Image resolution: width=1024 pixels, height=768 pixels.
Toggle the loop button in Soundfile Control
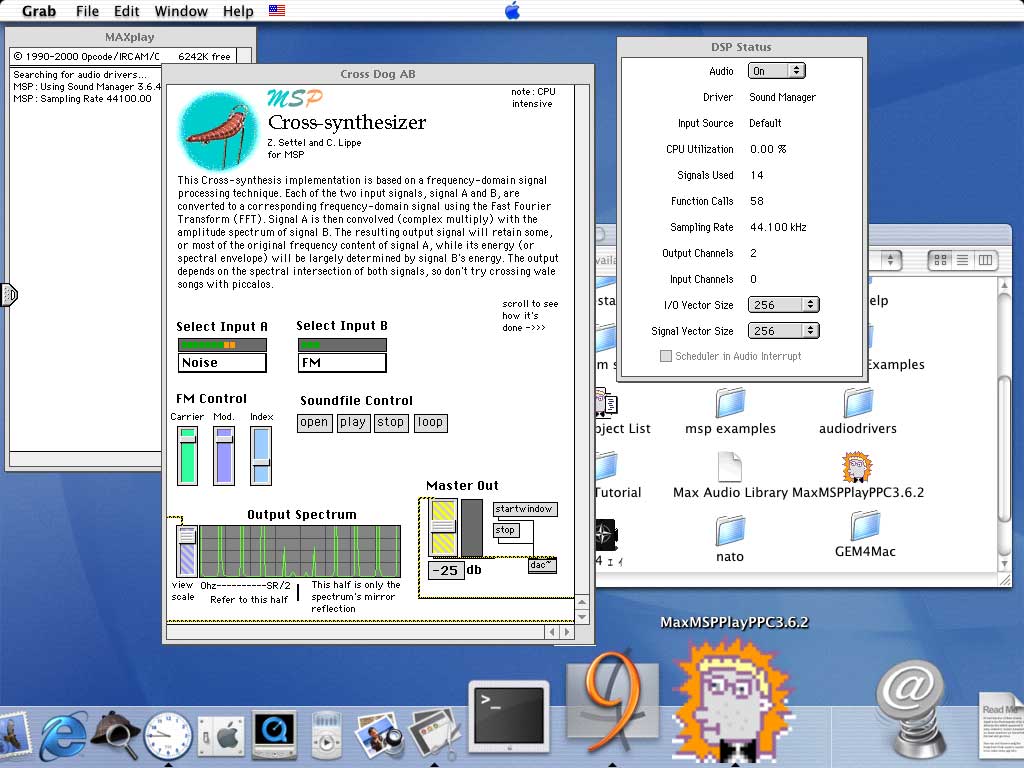click(x=430, y=423)
